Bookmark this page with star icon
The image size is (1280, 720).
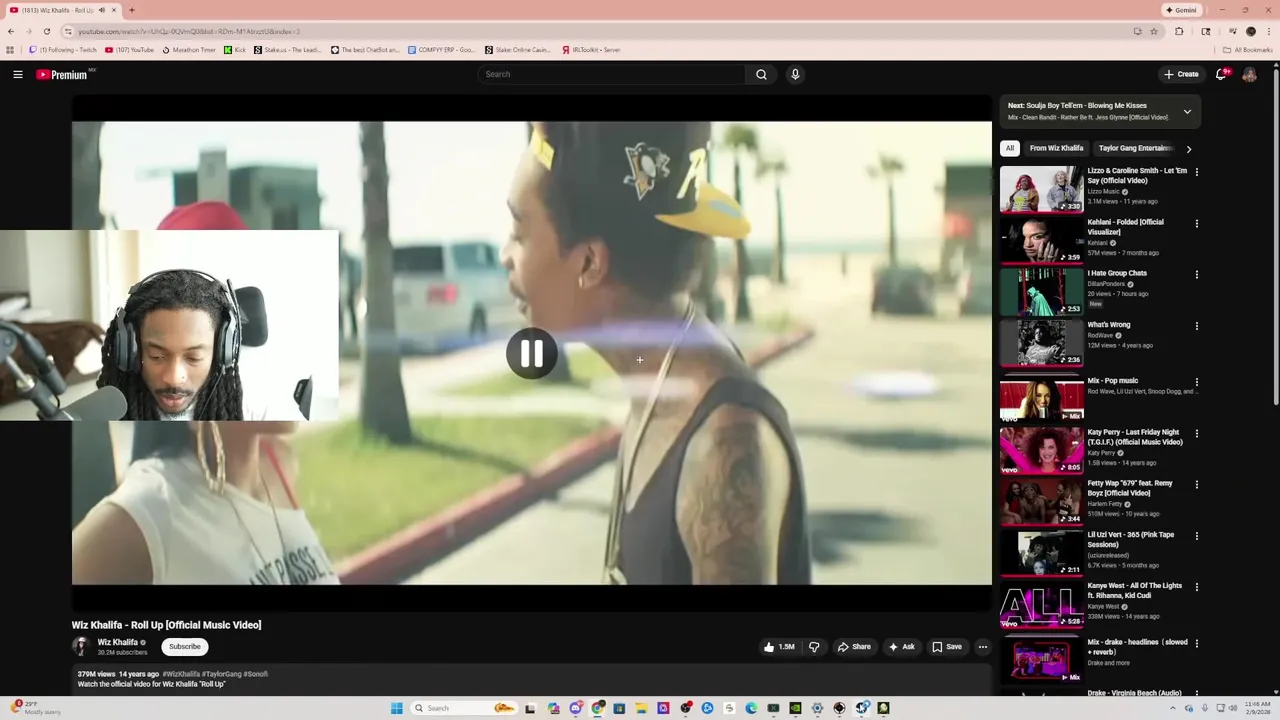[1154, 31]
